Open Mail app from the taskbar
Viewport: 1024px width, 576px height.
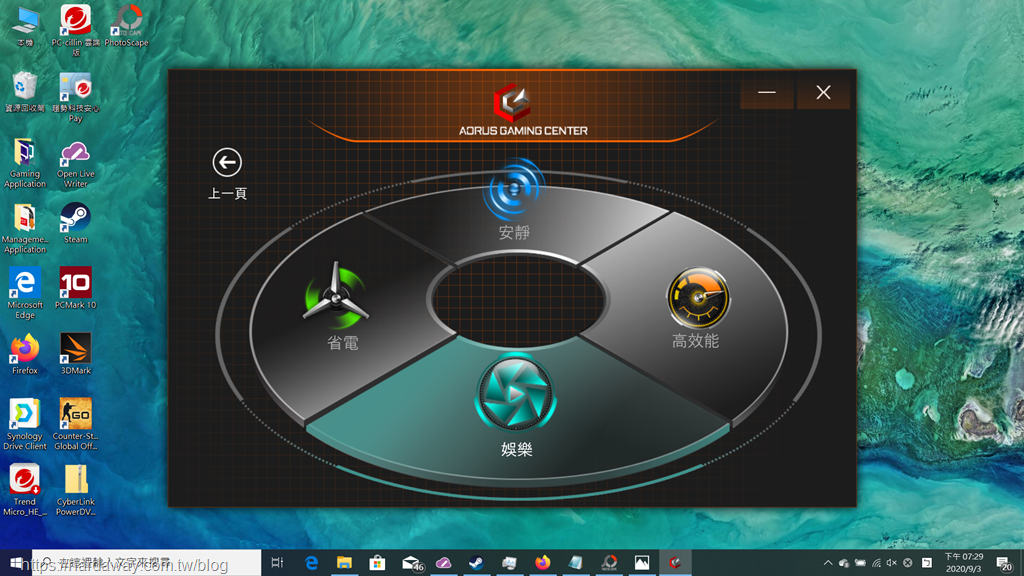[412, 563]
